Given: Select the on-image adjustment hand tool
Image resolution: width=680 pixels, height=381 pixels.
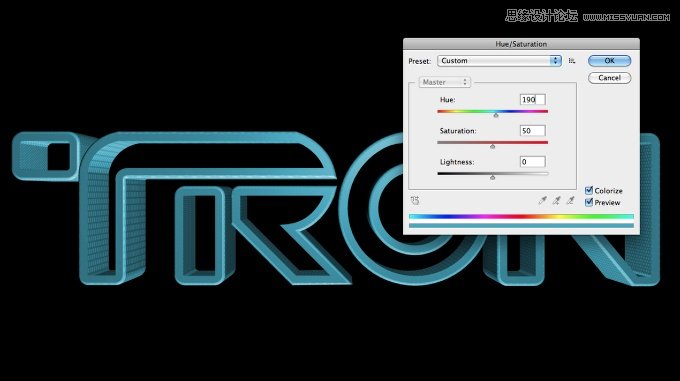Looking at the screenshot, I should tap(415, 200).
